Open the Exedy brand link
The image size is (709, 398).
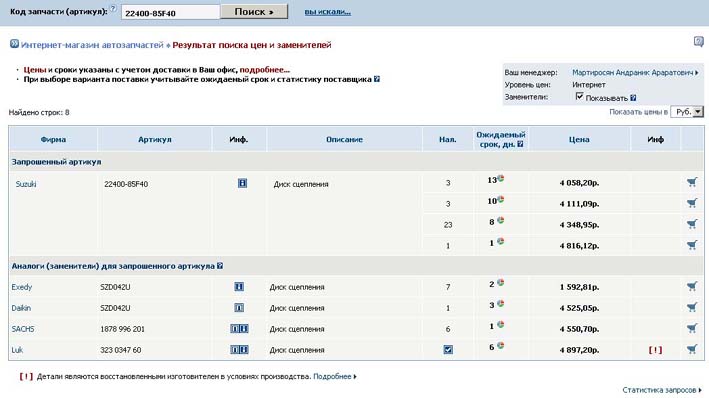click(x=22, y=287)
